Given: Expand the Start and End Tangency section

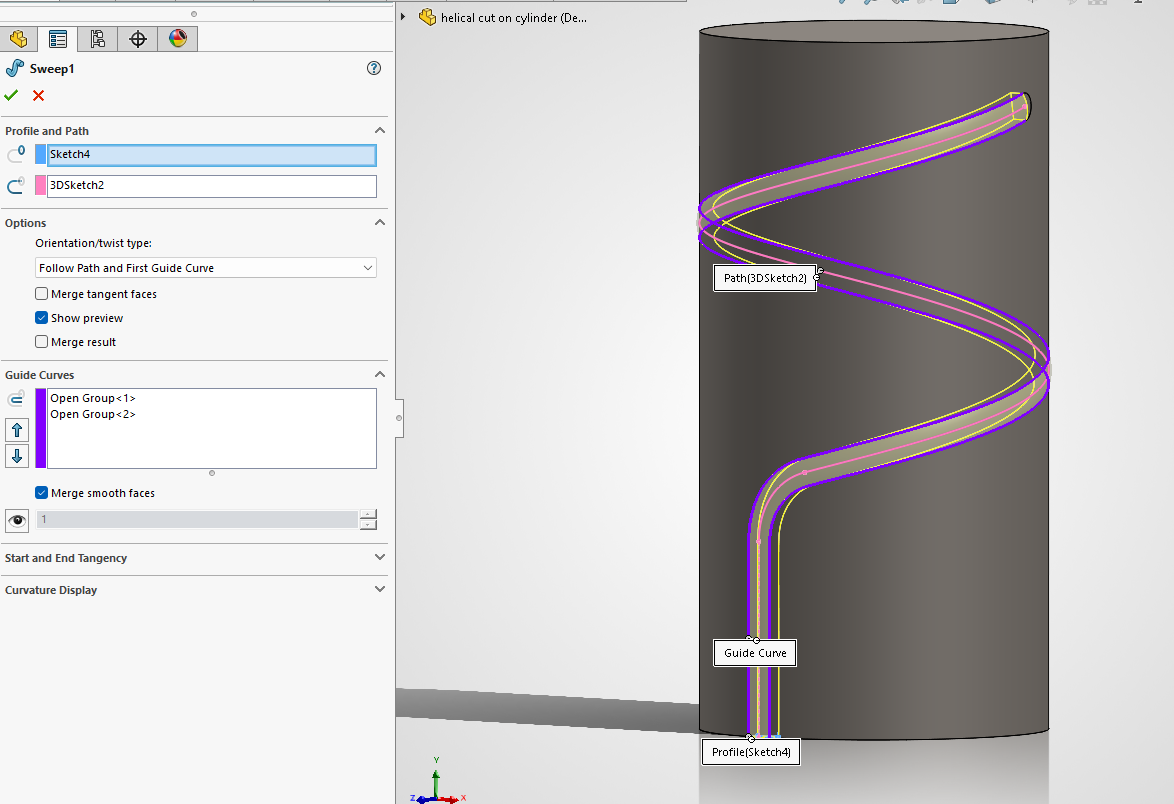Looking at the screenshot, I should point(380,558).
